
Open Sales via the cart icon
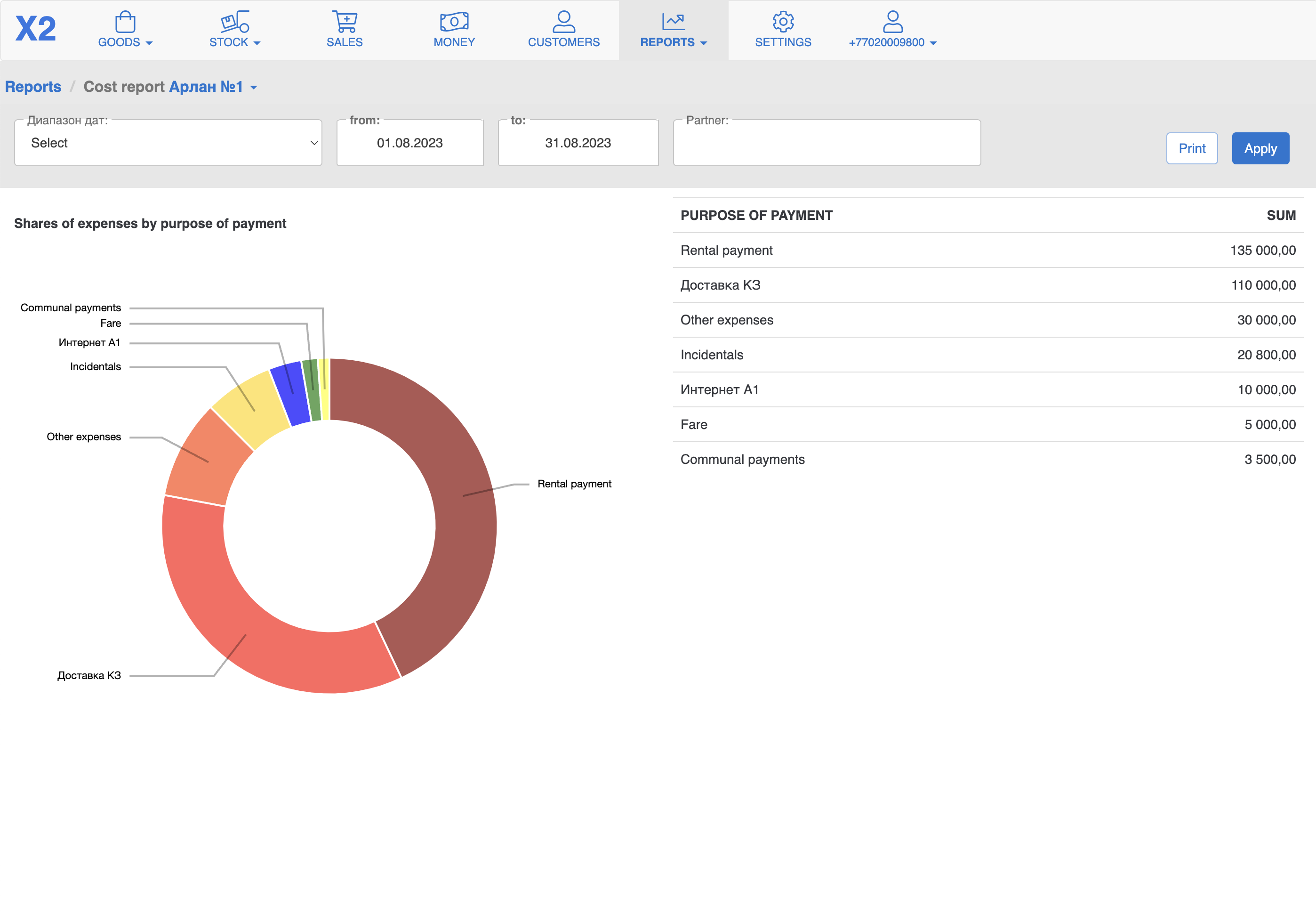(x=345, y=22)
